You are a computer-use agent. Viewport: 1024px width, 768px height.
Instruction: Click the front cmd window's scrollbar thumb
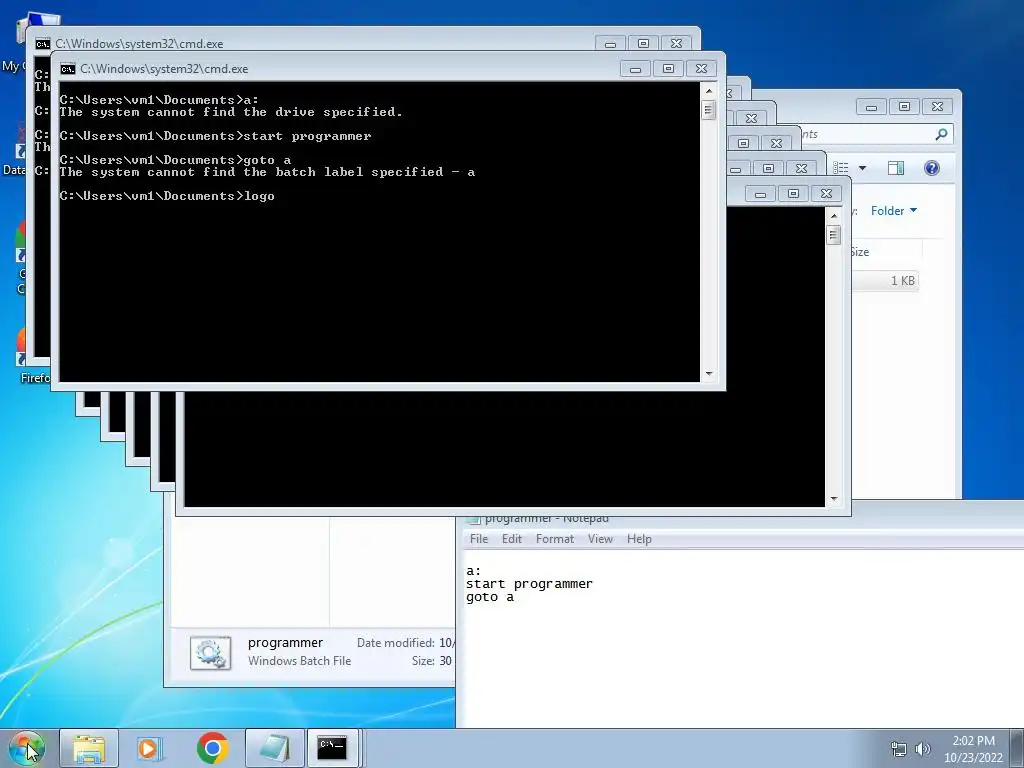709,110
